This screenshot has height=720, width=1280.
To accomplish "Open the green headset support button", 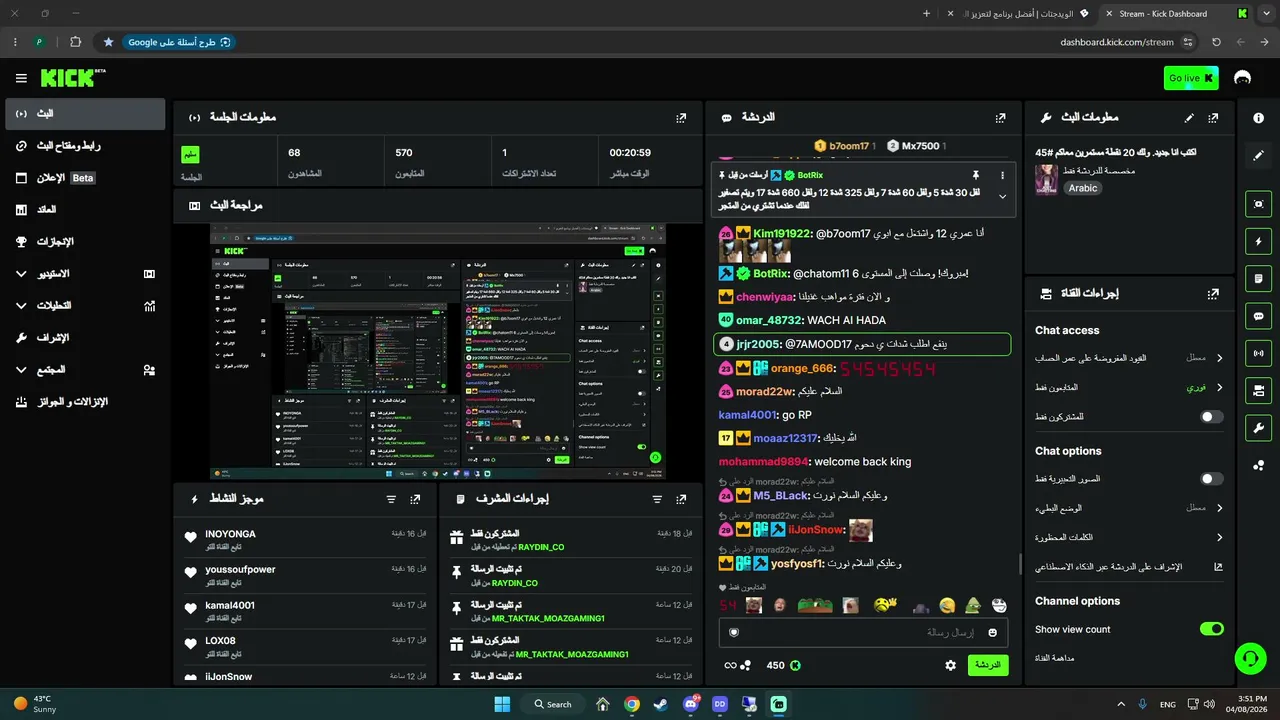I will pyautogui.click(x=1250, y=657).
